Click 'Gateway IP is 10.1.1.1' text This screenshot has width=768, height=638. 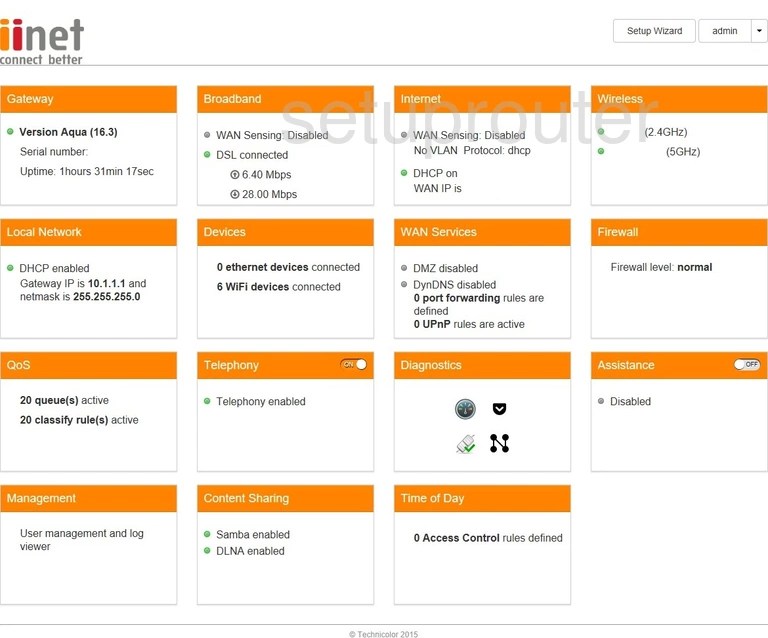72,284
